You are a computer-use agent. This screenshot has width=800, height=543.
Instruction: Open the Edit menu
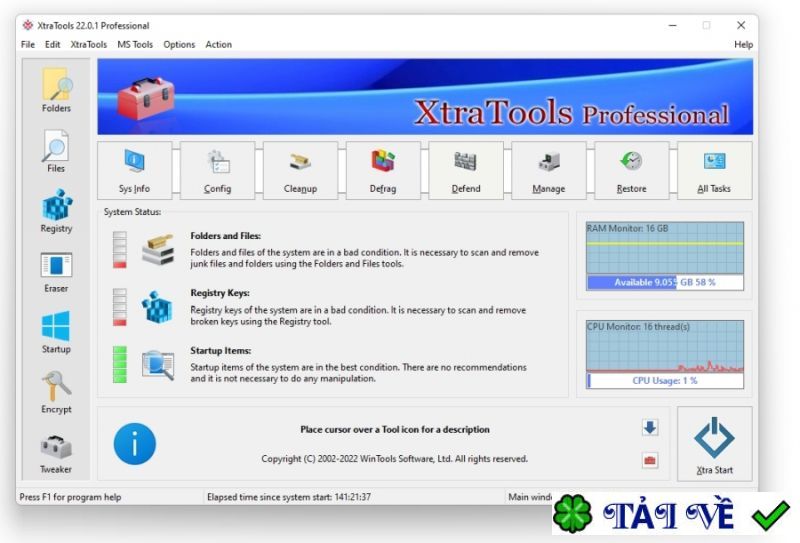pyautogui.click(x=53, y=44)
